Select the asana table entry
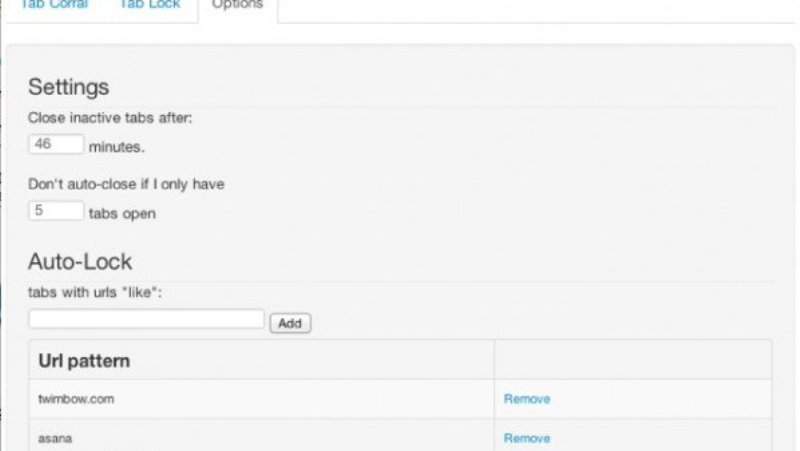This screenshot has height=451, width=800. 53,438
